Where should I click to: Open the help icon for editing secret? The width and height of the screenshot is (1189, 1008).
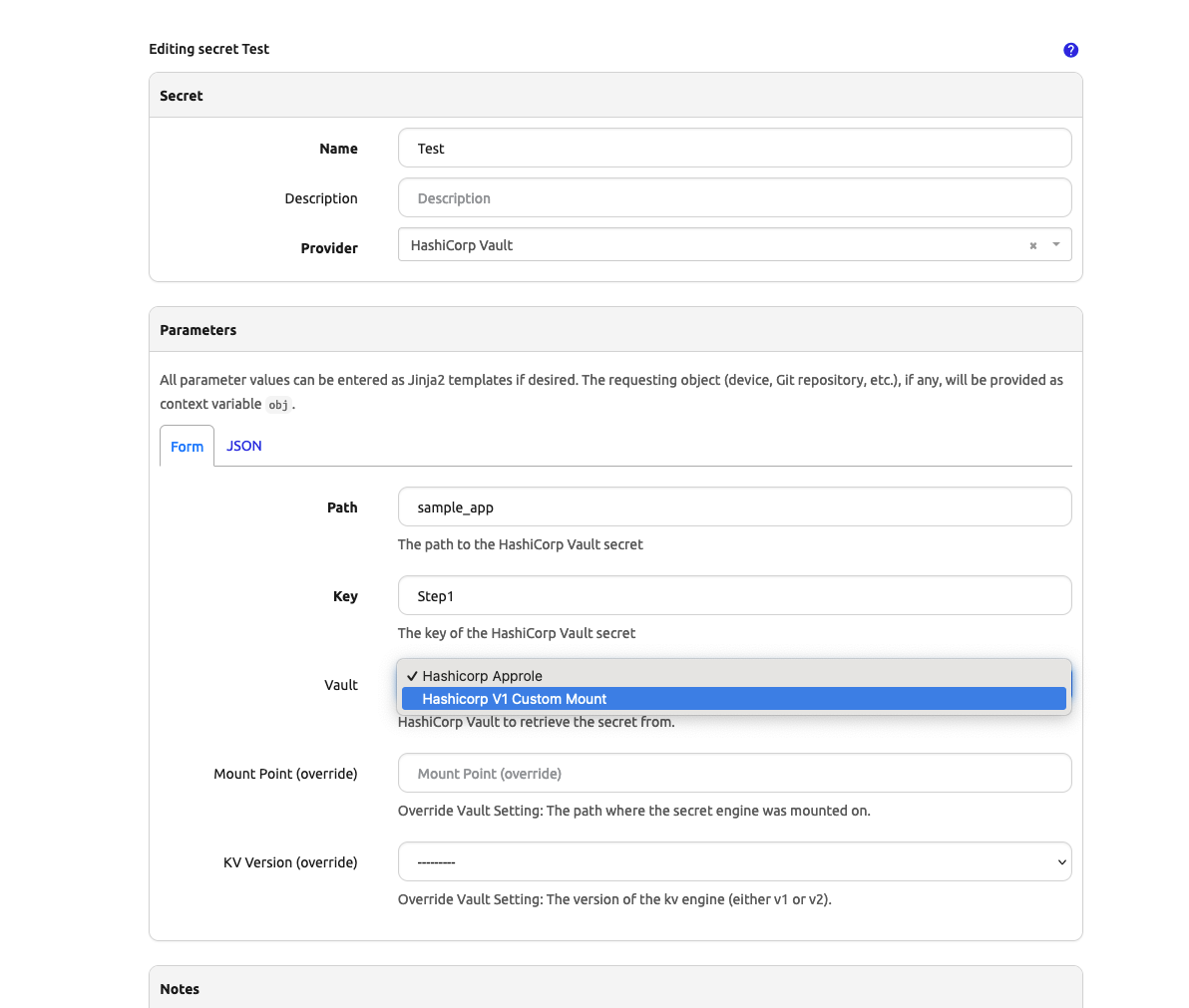pyautogui.click(x=1070, y=50)
